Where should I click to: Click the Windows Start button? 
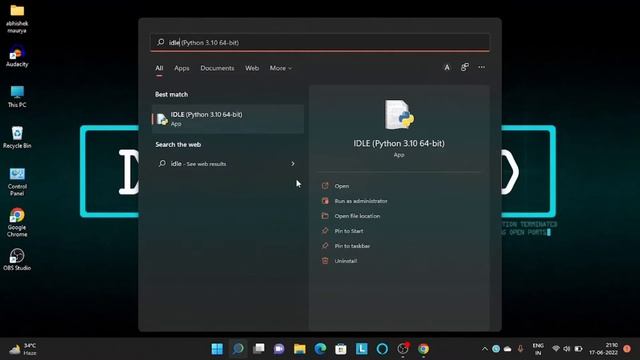(217, 349)
